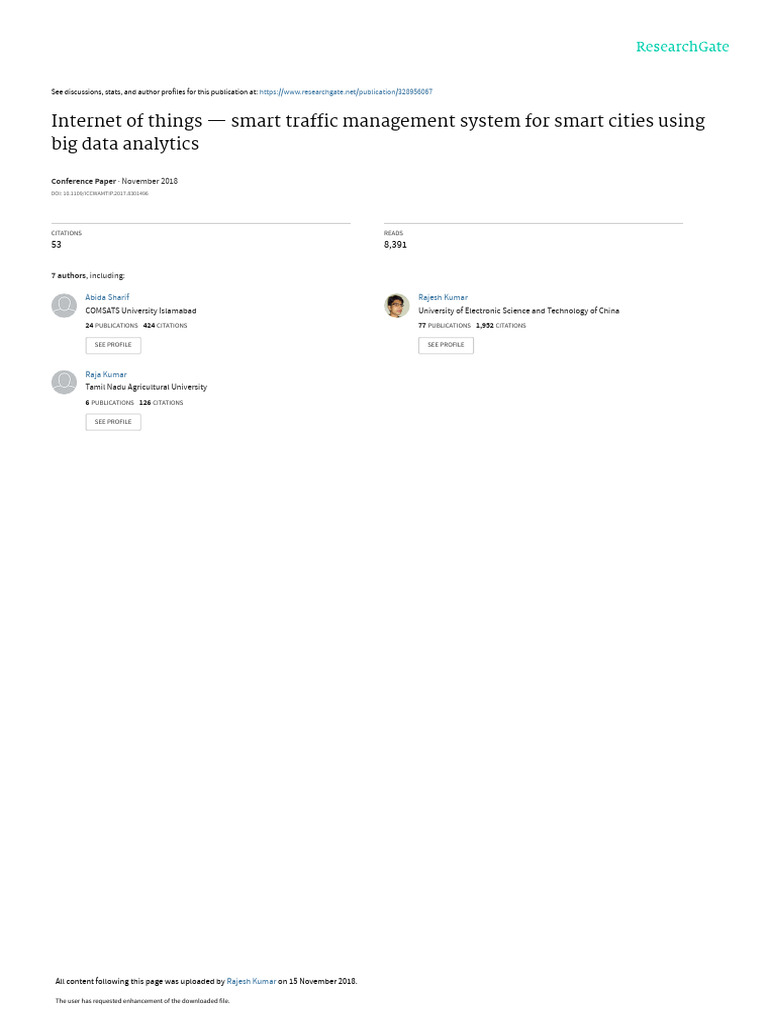Open the researchgate.net publication URL link
Screen dimensions: 768x1024
point(345,92)
